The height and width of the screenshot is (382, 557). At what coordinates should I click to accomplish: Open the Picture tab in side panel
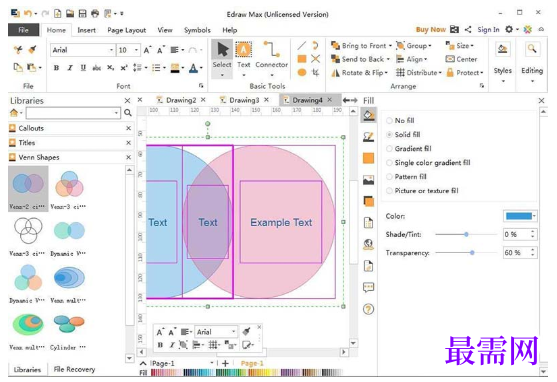tap(368, 180)
